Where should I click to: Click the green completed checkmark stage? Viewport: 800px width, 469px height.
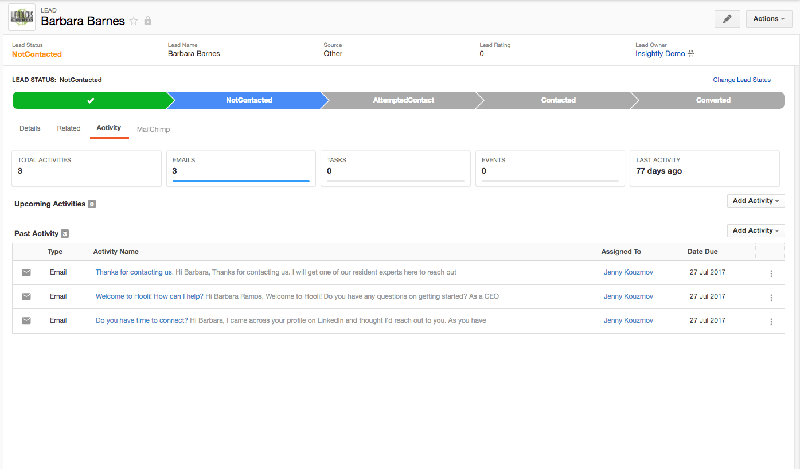[x=90, y=100]
